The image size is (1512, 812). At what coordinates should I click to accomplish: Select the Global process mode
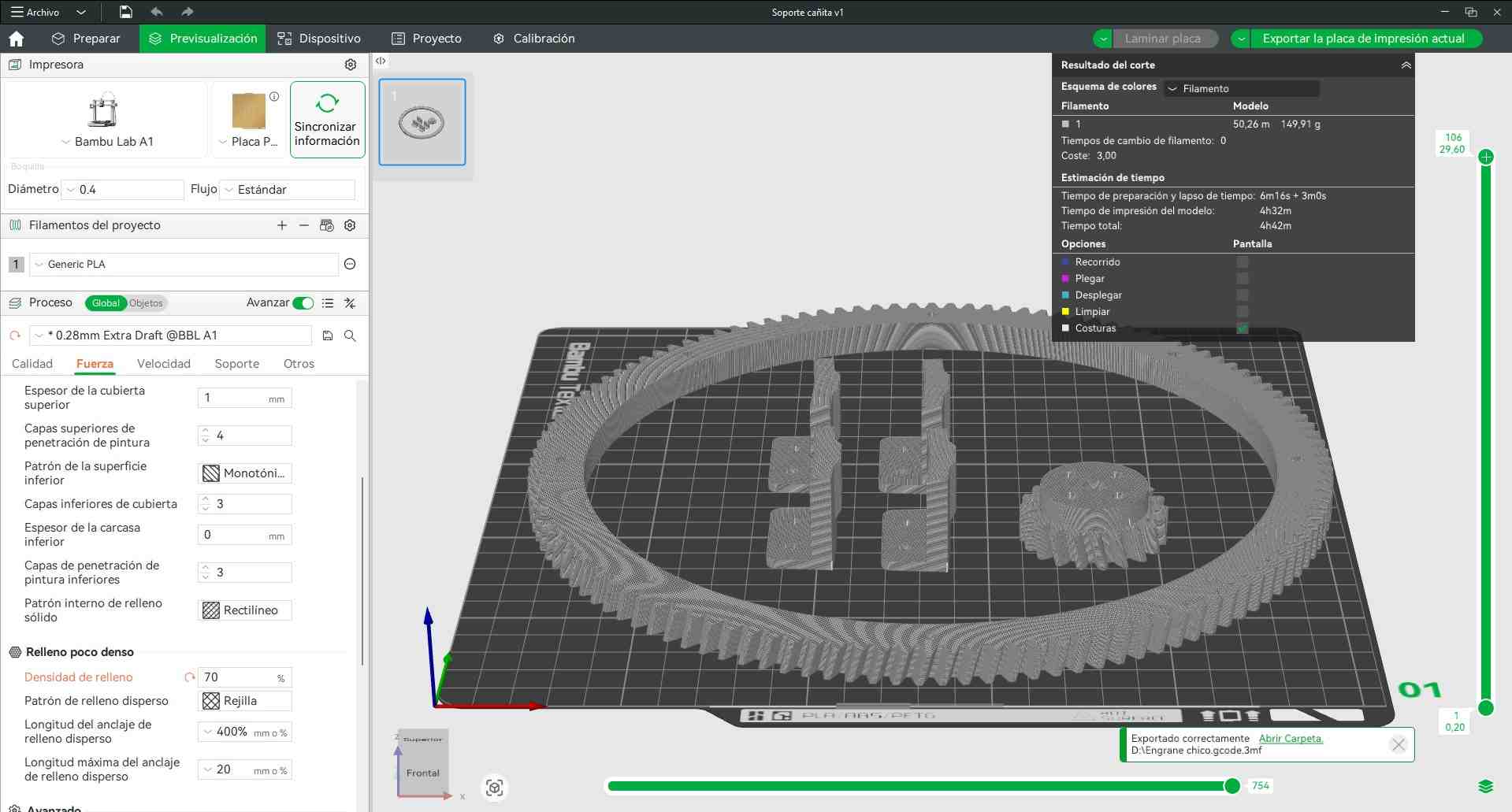tap(106, 303)
